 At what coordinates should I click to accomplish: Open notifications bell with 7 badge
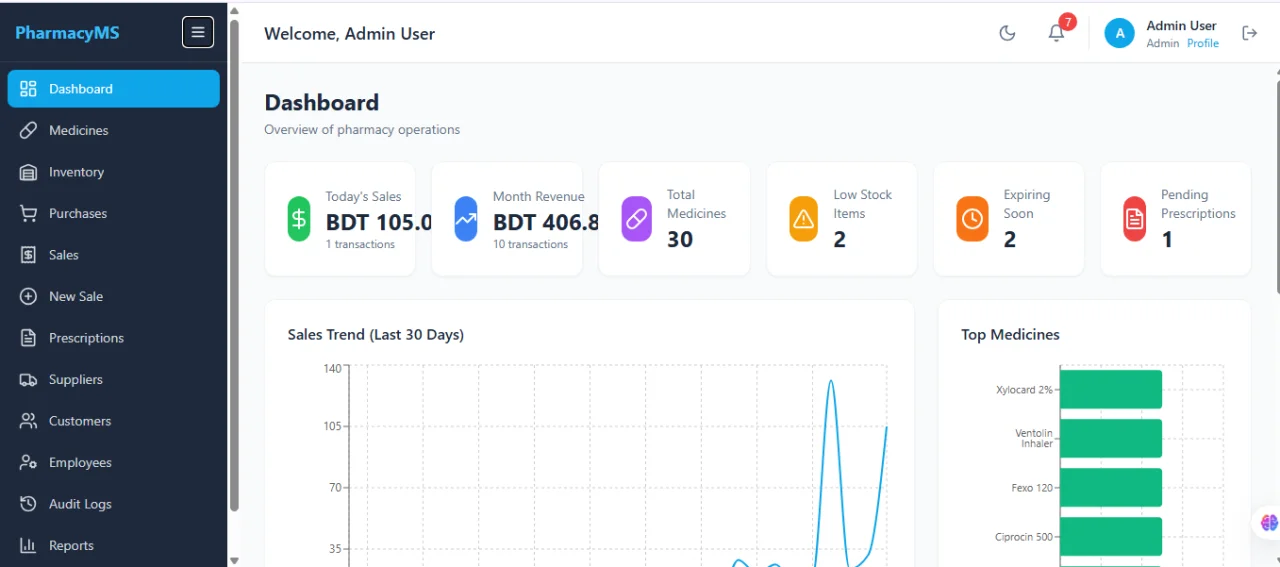1056,33
